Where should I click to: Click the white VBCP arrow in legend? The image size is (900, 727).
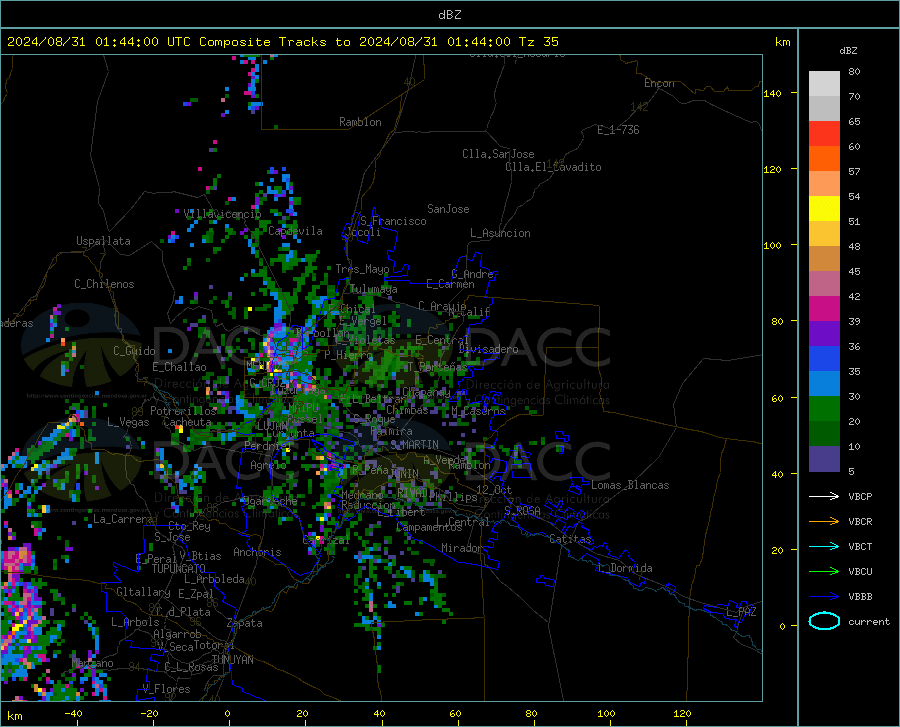coord(824,496)
